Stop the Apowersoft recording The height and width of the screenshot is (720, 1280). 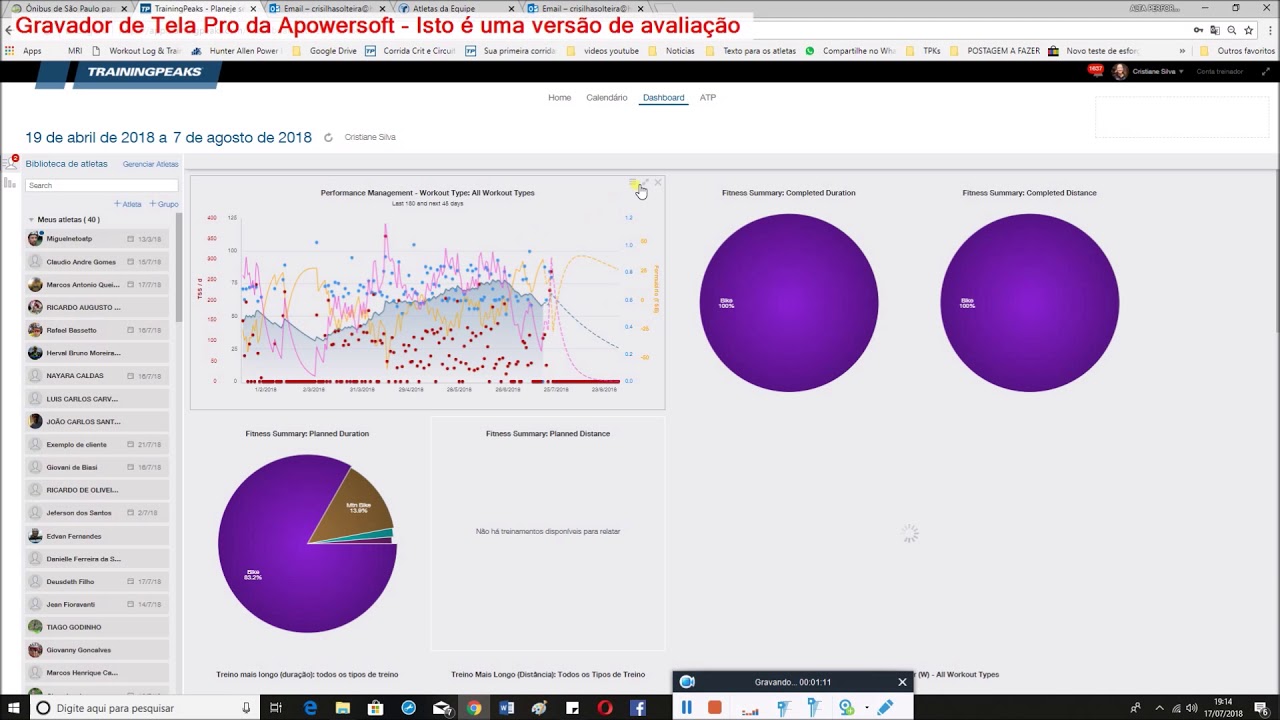tap(715, 707)
